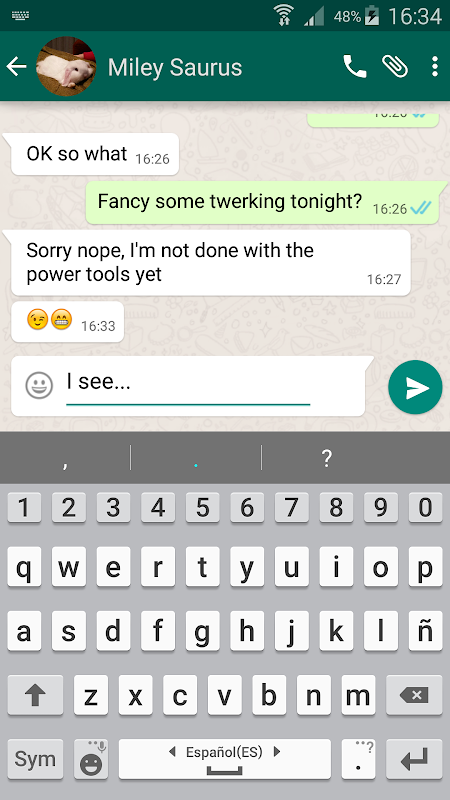This screenshot has height=800, width=450.
Task: Select the comma suggestion
Action: click(65, 458)
